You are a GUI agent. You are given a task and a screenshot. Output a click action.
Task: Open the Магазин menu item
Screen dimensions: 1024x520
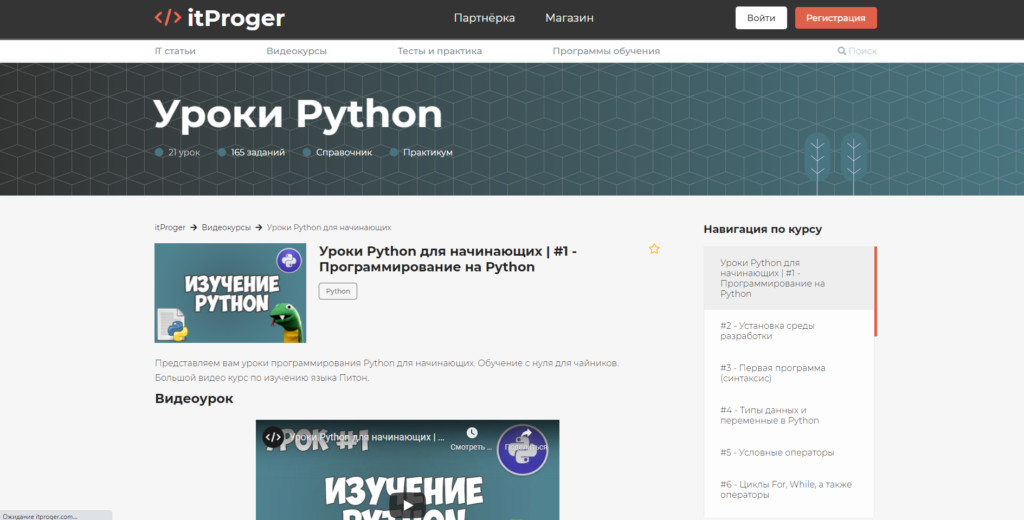pos(569,18)
